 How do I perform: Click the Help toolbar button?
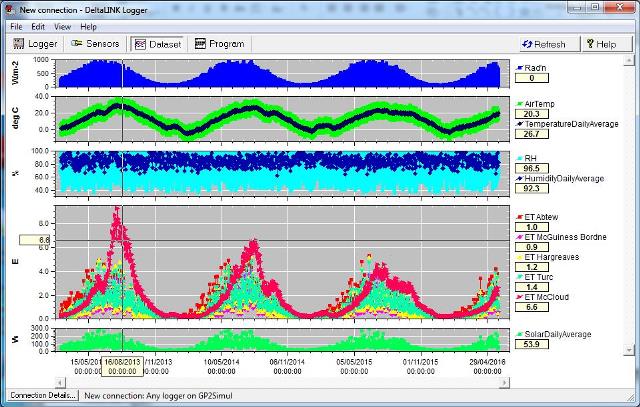point(607,44)
